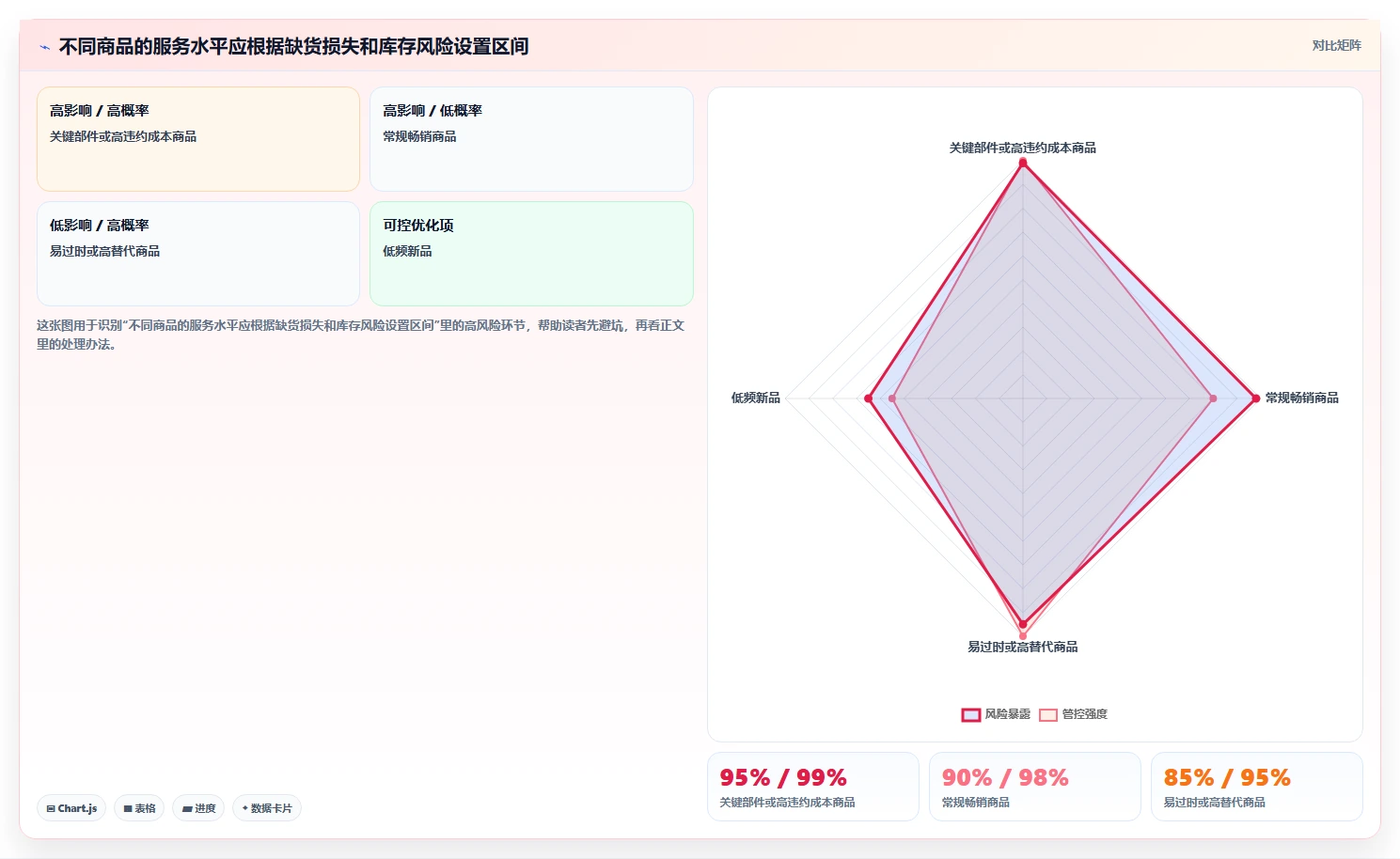Click the description paragraph starting 这张图用于识别

point(361,335)
